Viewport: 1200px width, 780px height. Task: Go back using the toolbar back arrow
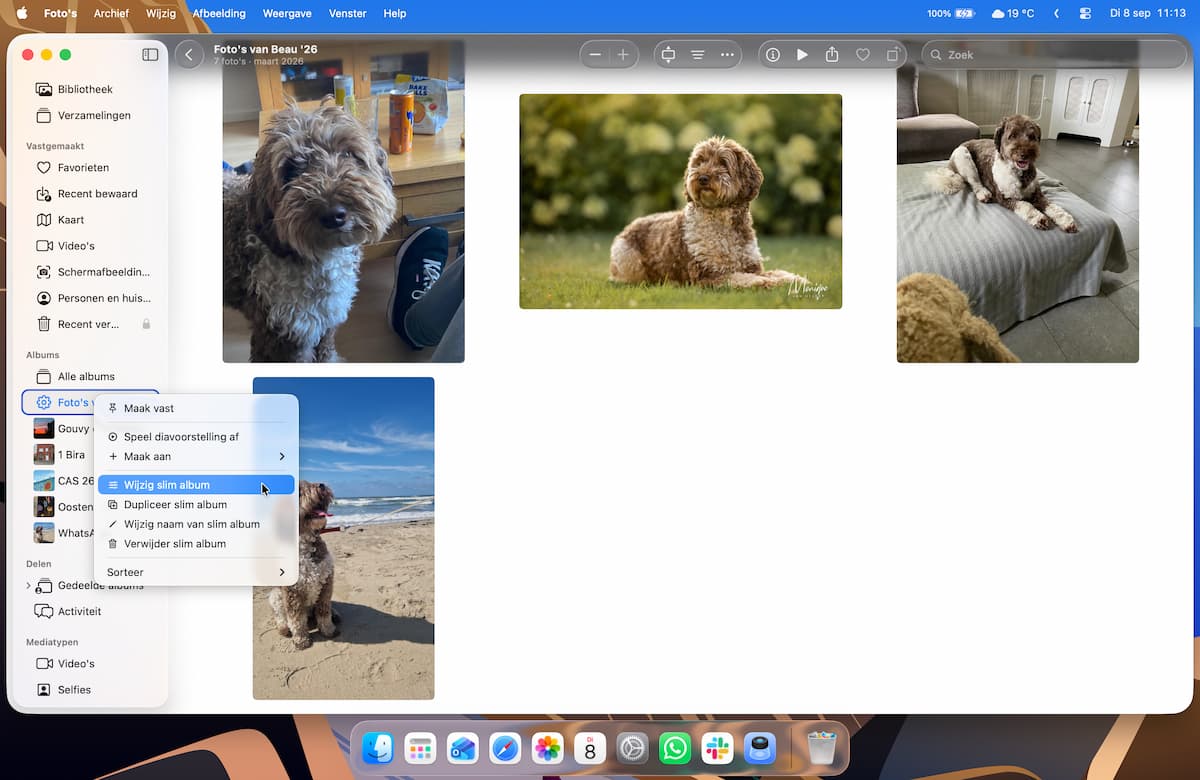(x=189, y=55)
